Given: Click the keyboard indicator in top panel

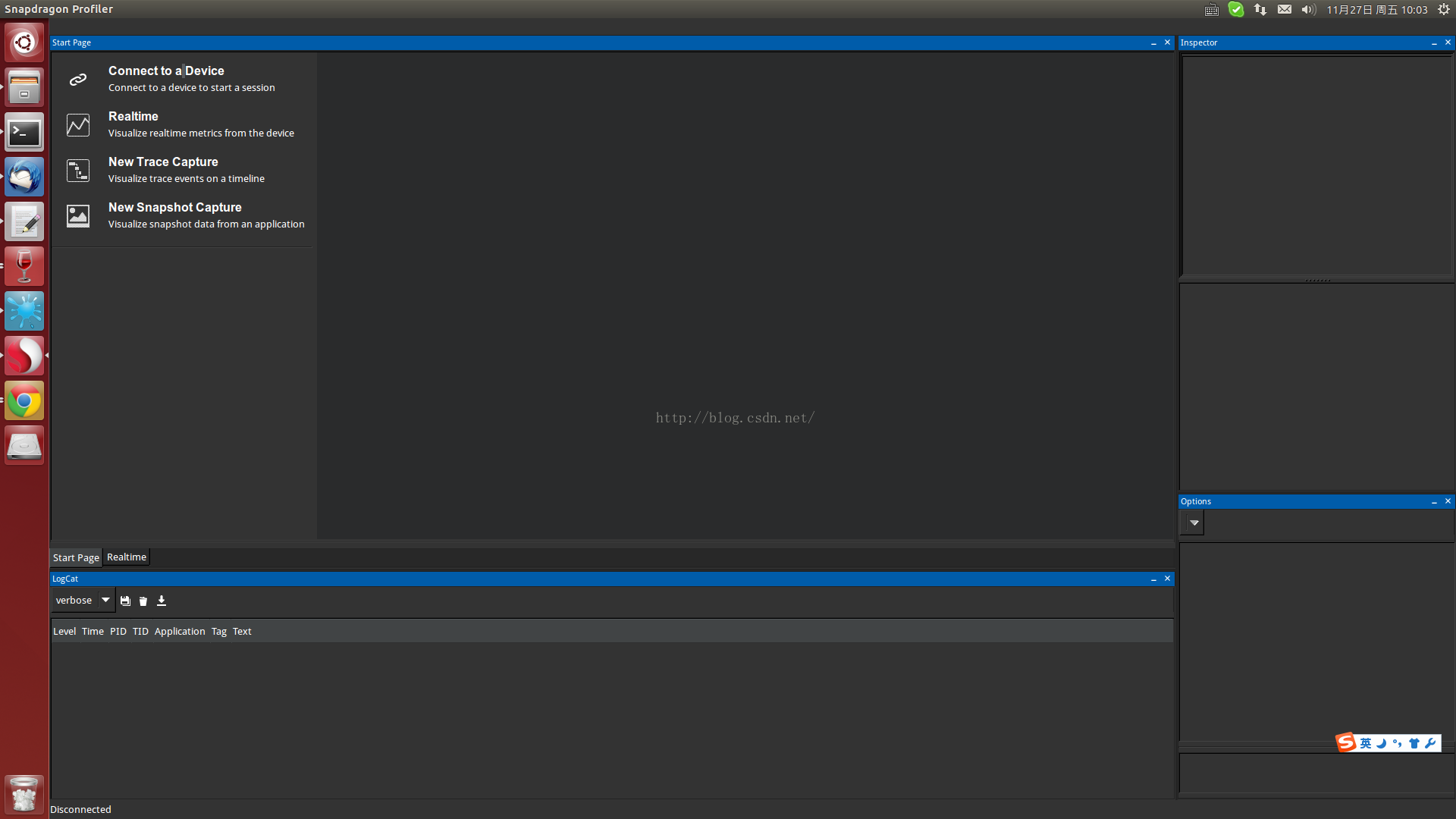Looking at the screenshot, I should pyautogui.click(x=1212, y=10).
